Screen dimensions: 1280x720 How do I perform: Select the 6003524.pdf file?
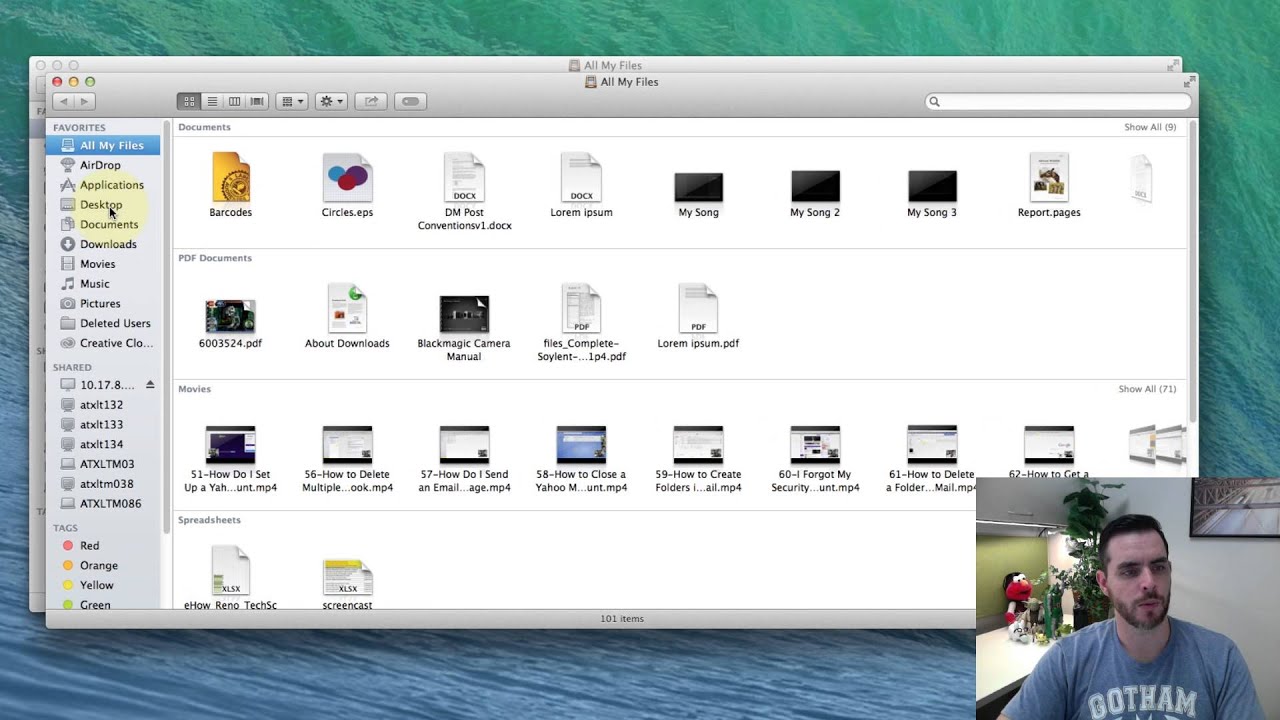click(230, 316)
